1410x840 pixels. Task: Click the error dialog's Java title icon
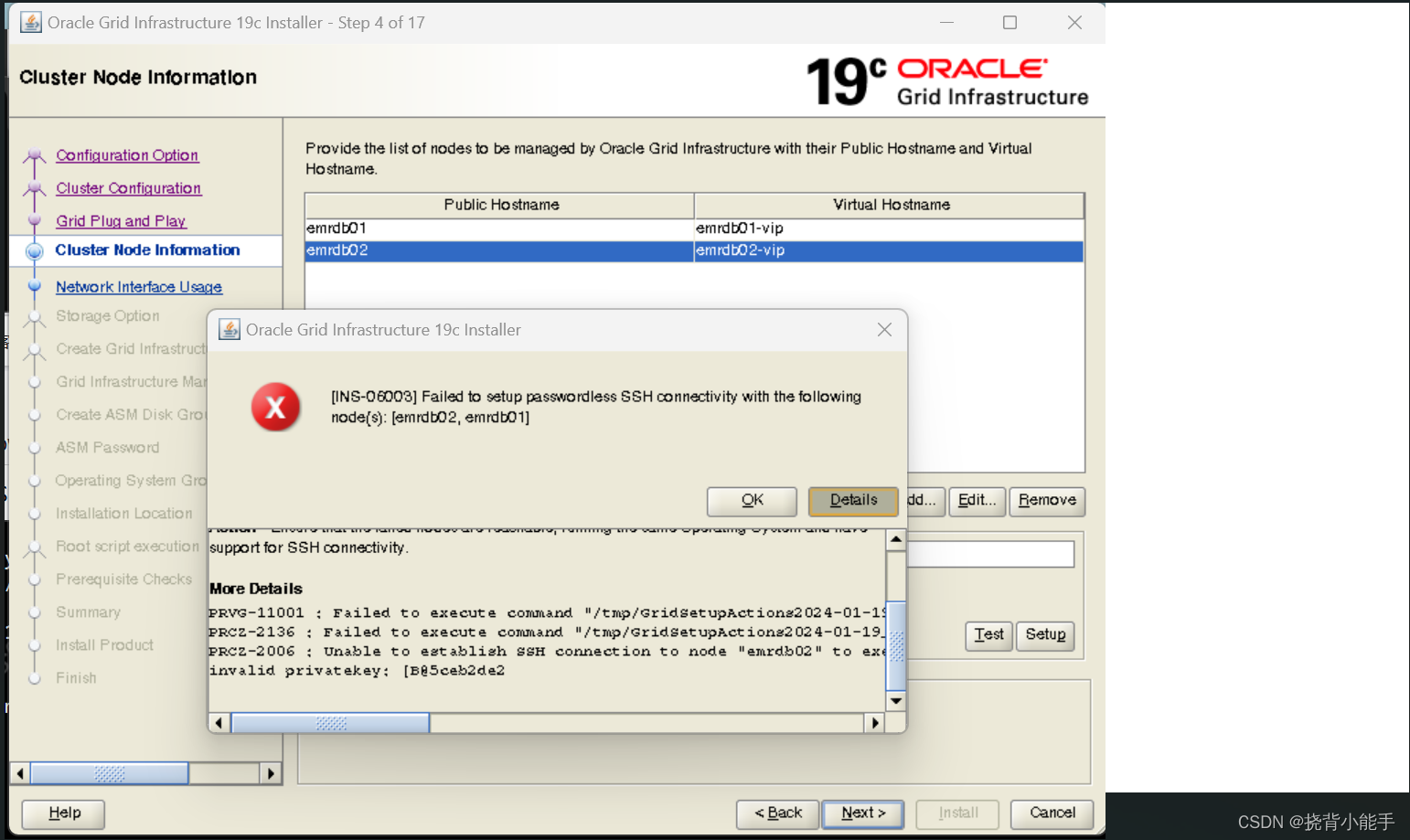pos(229,330)
